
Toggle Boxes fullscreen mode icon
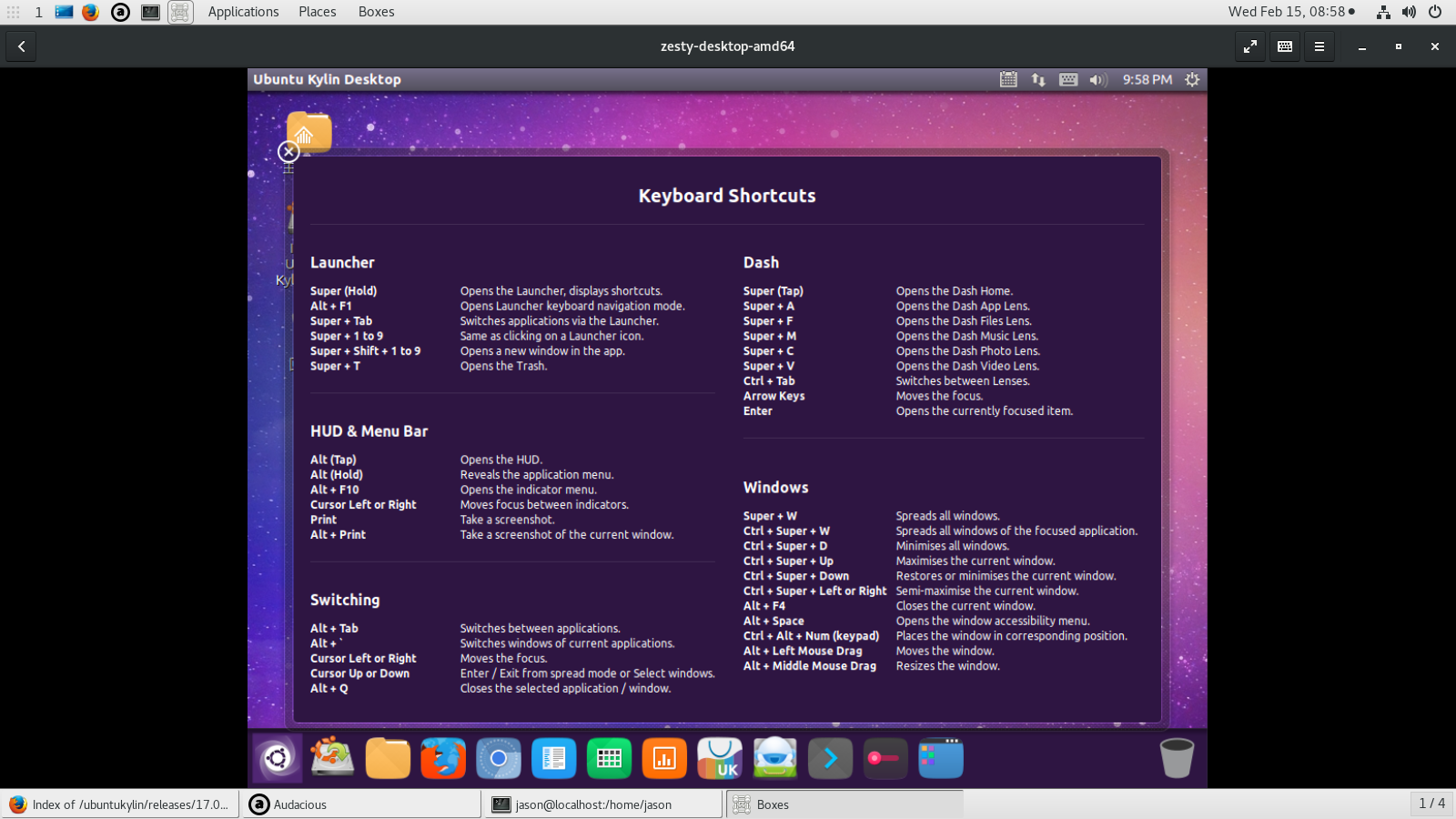1250,46
